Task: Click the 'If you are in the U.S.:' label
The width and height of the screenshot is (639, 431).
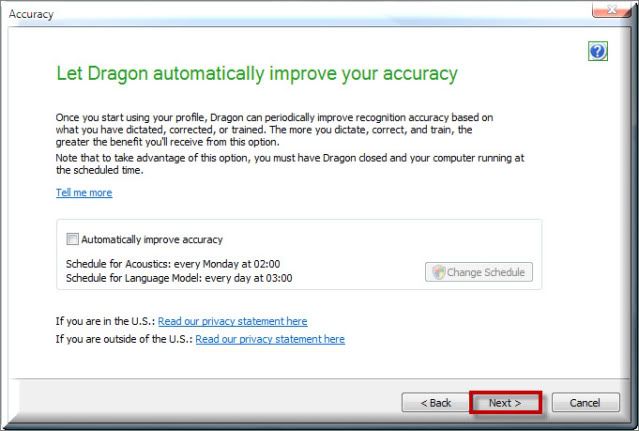Action: [x=106, y=321]
